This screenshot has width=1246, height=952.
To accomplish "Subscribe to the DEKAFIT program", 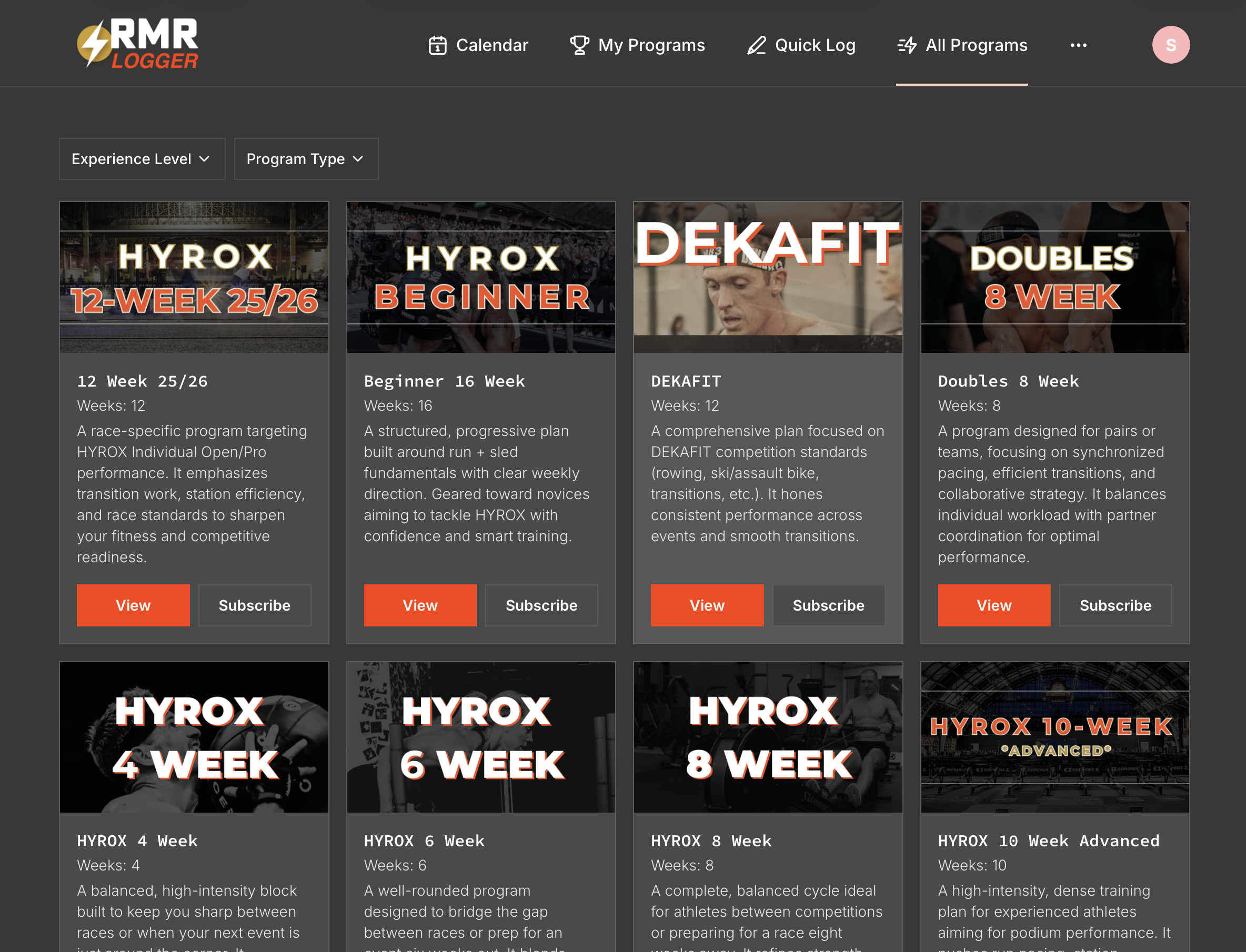I will point(828,605).
